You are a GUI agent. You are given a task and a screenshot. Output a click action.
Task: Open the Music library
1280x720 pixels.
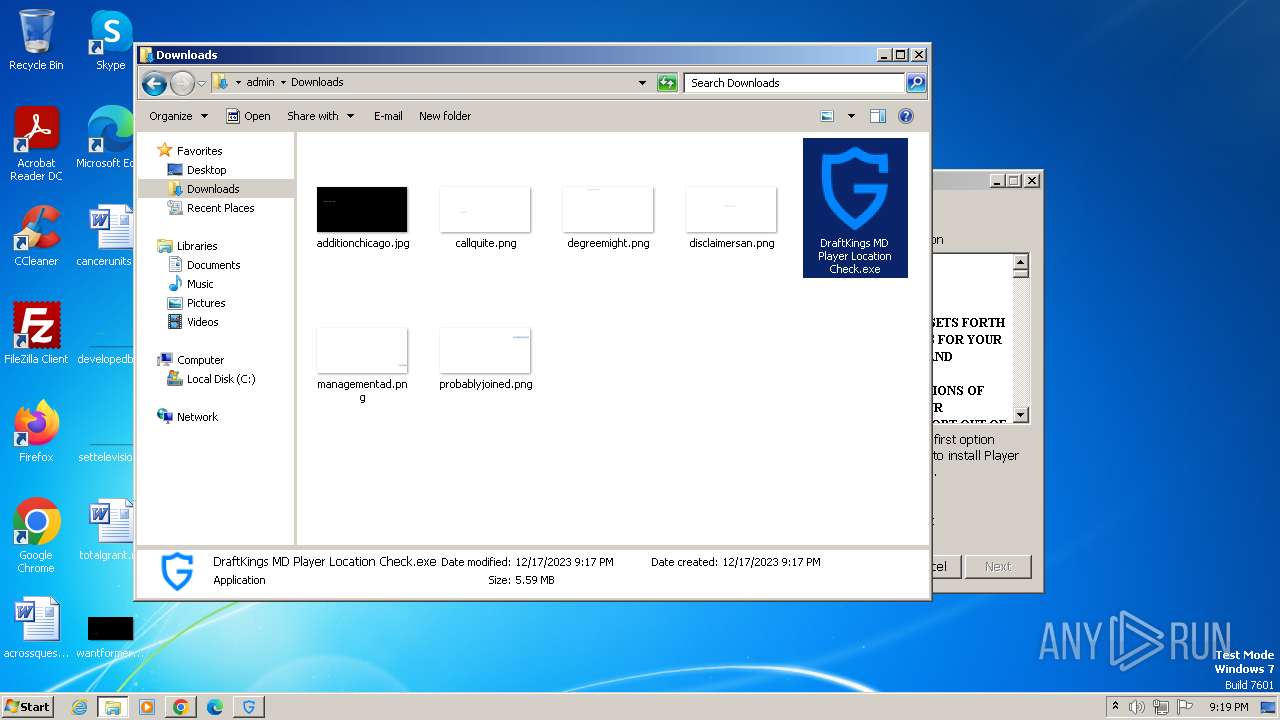(200, 284)
